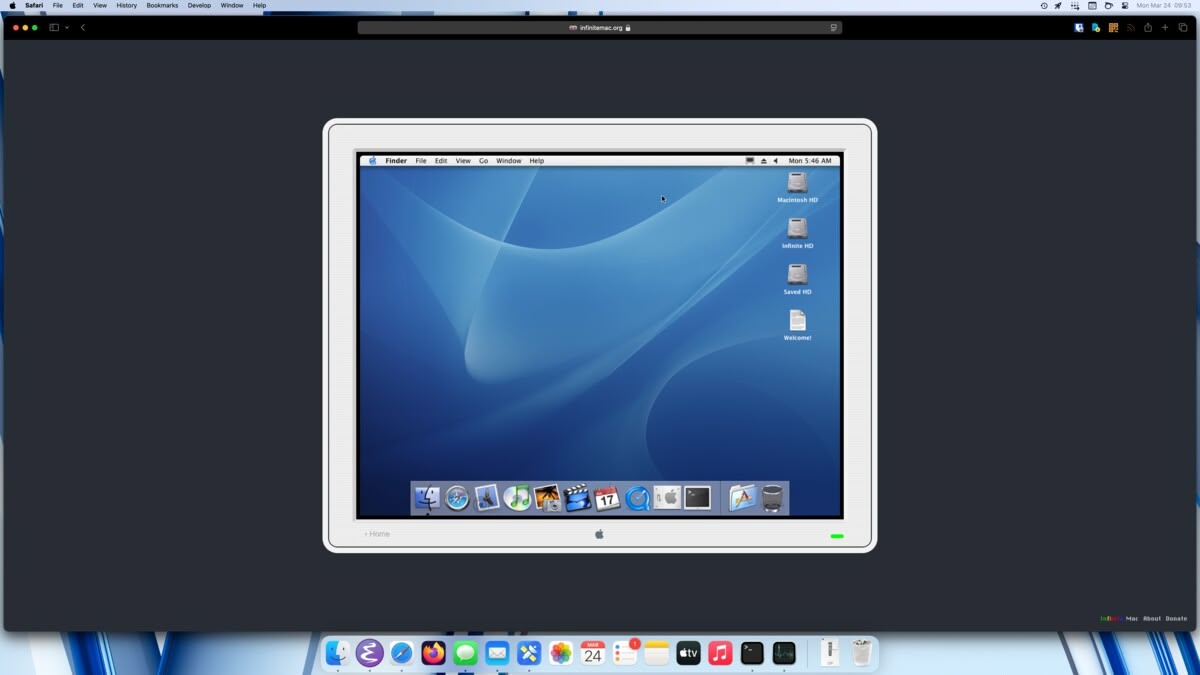Image resolution: width=1200 pixels, height=675 pixels.
Task: Open Emacs purple icon in macOS dock
Action: pyautogui.click(x=369, y=653)
